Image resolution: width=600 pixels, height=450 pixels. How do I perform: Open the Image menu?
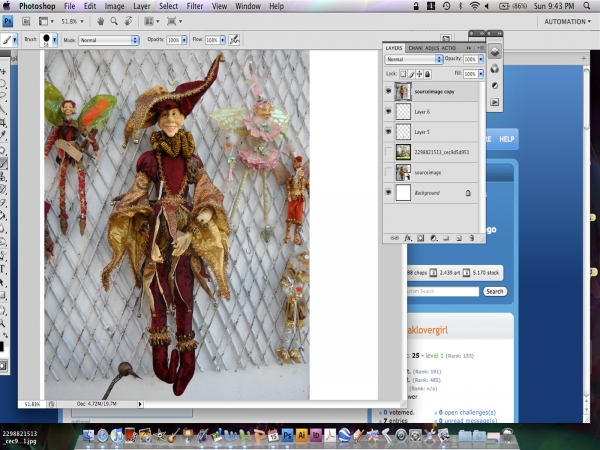tap(114, 6)
